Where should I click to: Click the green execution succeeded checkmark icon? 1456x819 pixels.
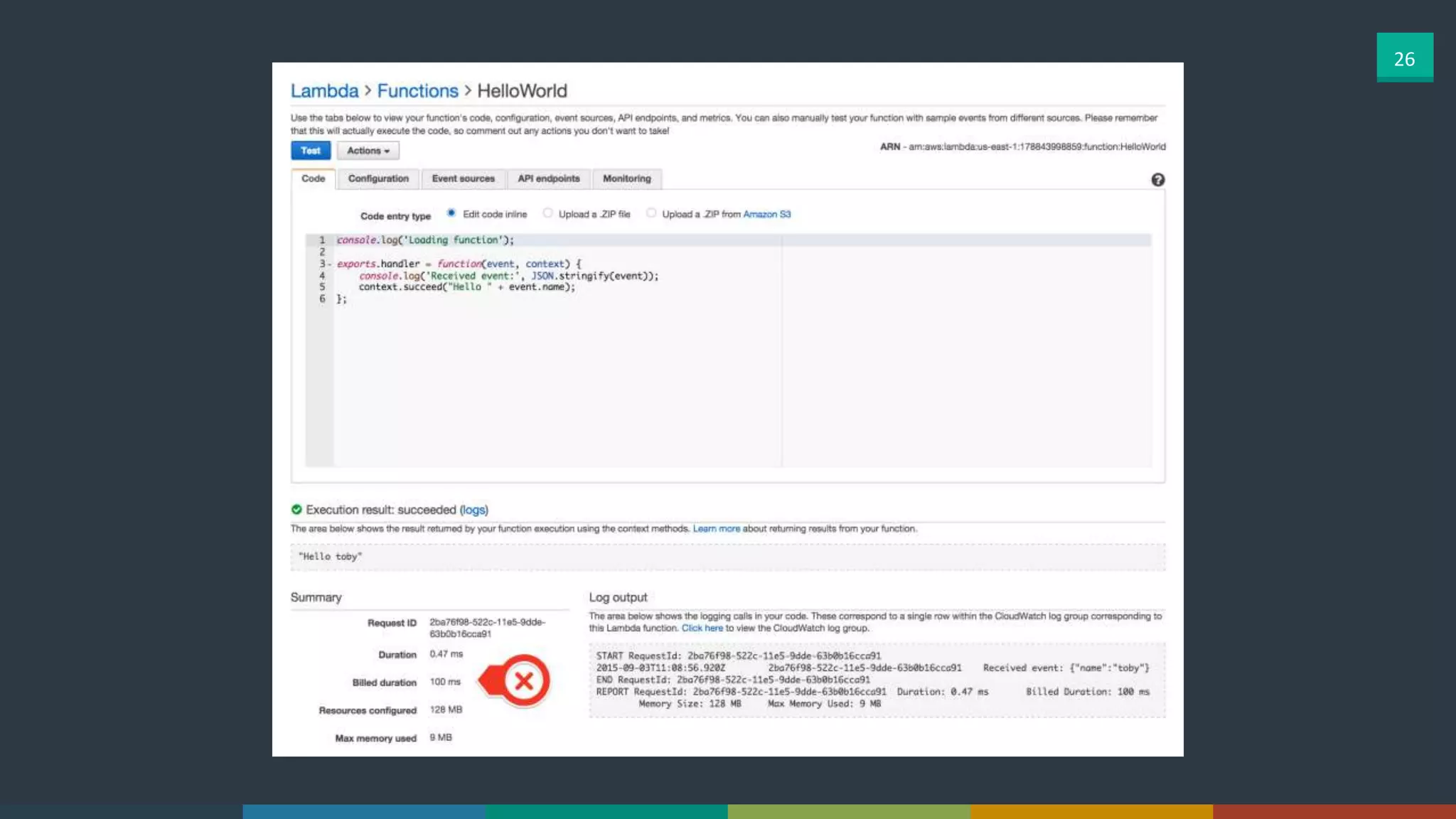tap(296, 510)
